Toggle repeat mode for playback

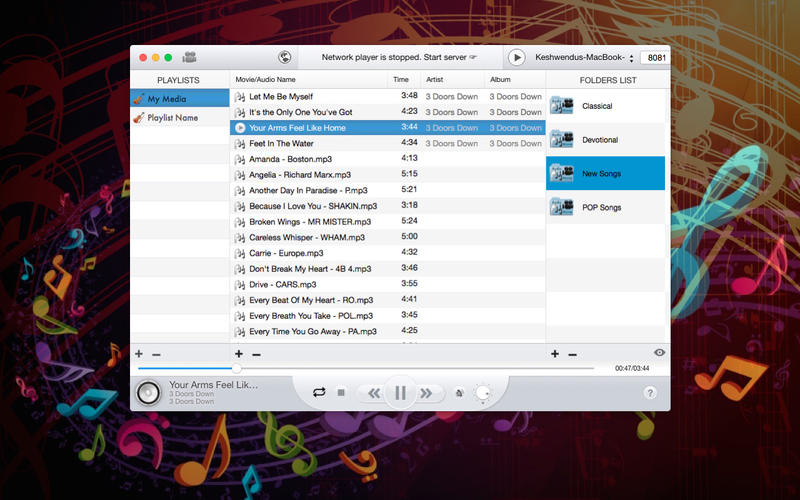[x=319, y=393]
